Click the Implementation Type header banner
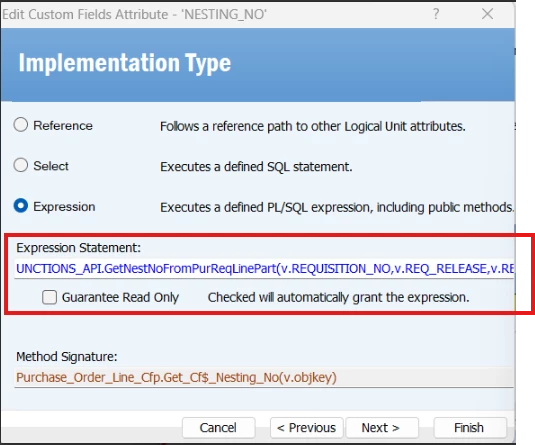 (x=258, y=64)
